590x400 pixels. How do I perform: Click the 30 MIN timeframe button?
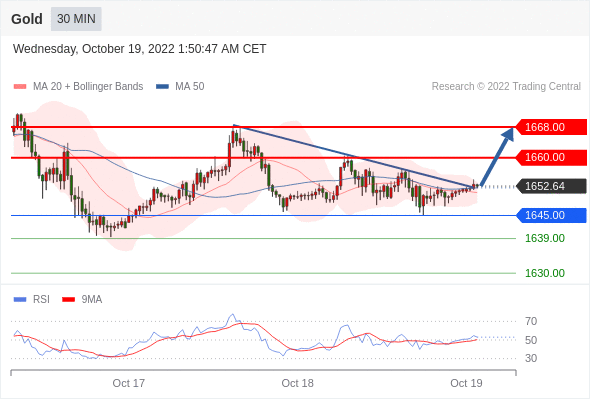click(76, 19)
